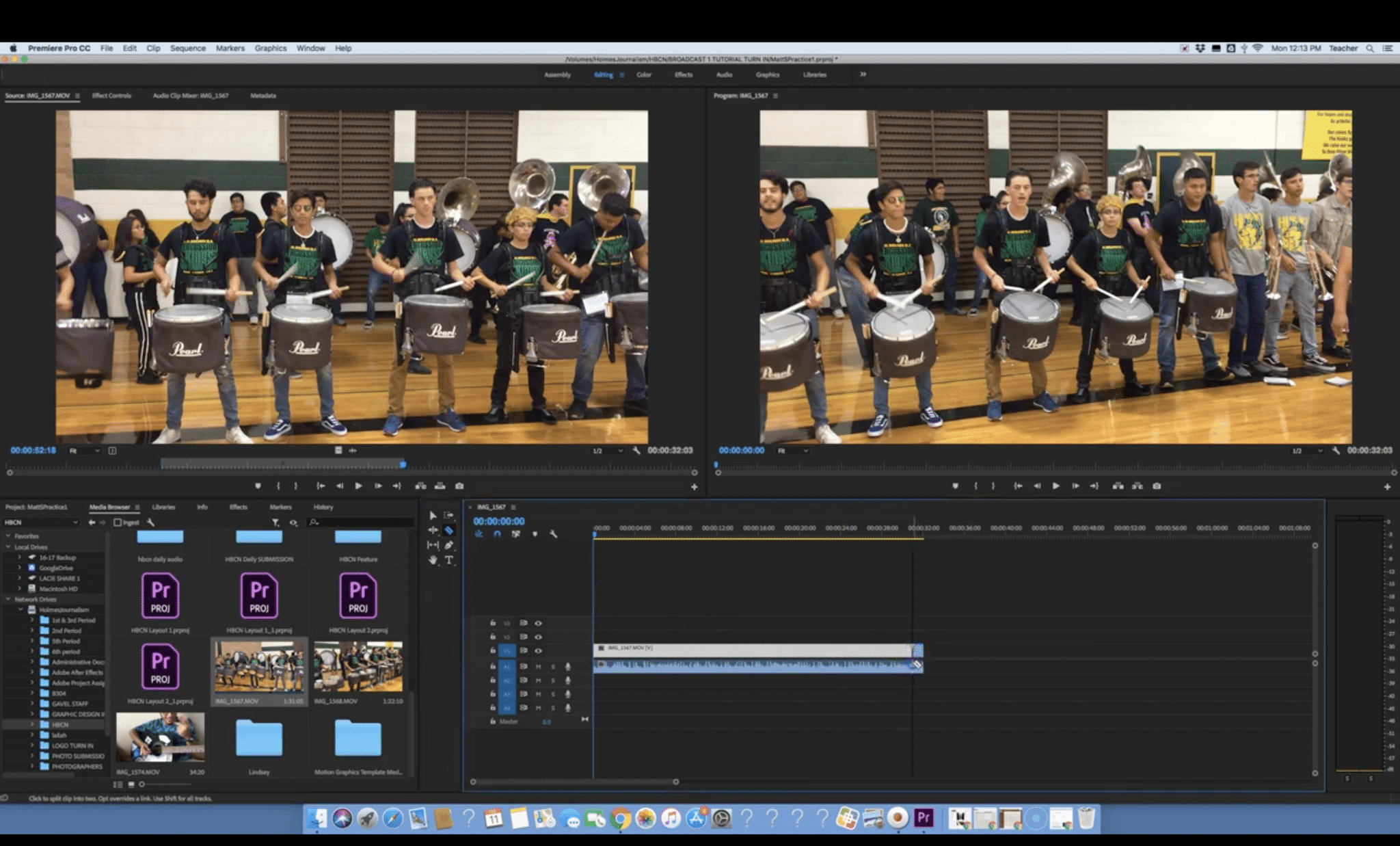Image resolution: width=1400 pixels, height=846 pixels.
Task: Switch to the Effect Controls tab
Action: pos(111,96)
